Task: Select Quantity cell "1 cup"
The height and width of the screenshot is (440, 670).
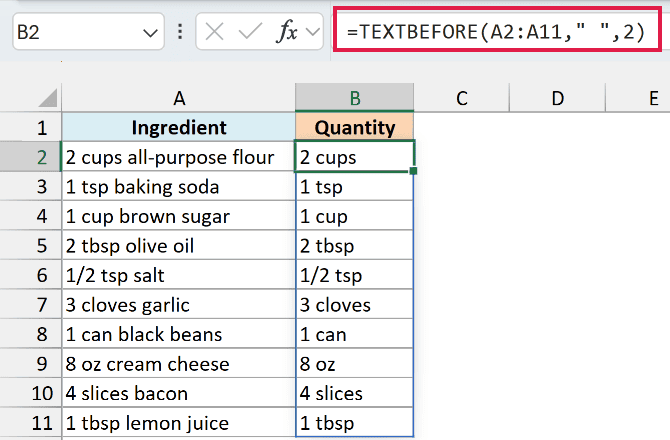Action: (x=354, y=216)
